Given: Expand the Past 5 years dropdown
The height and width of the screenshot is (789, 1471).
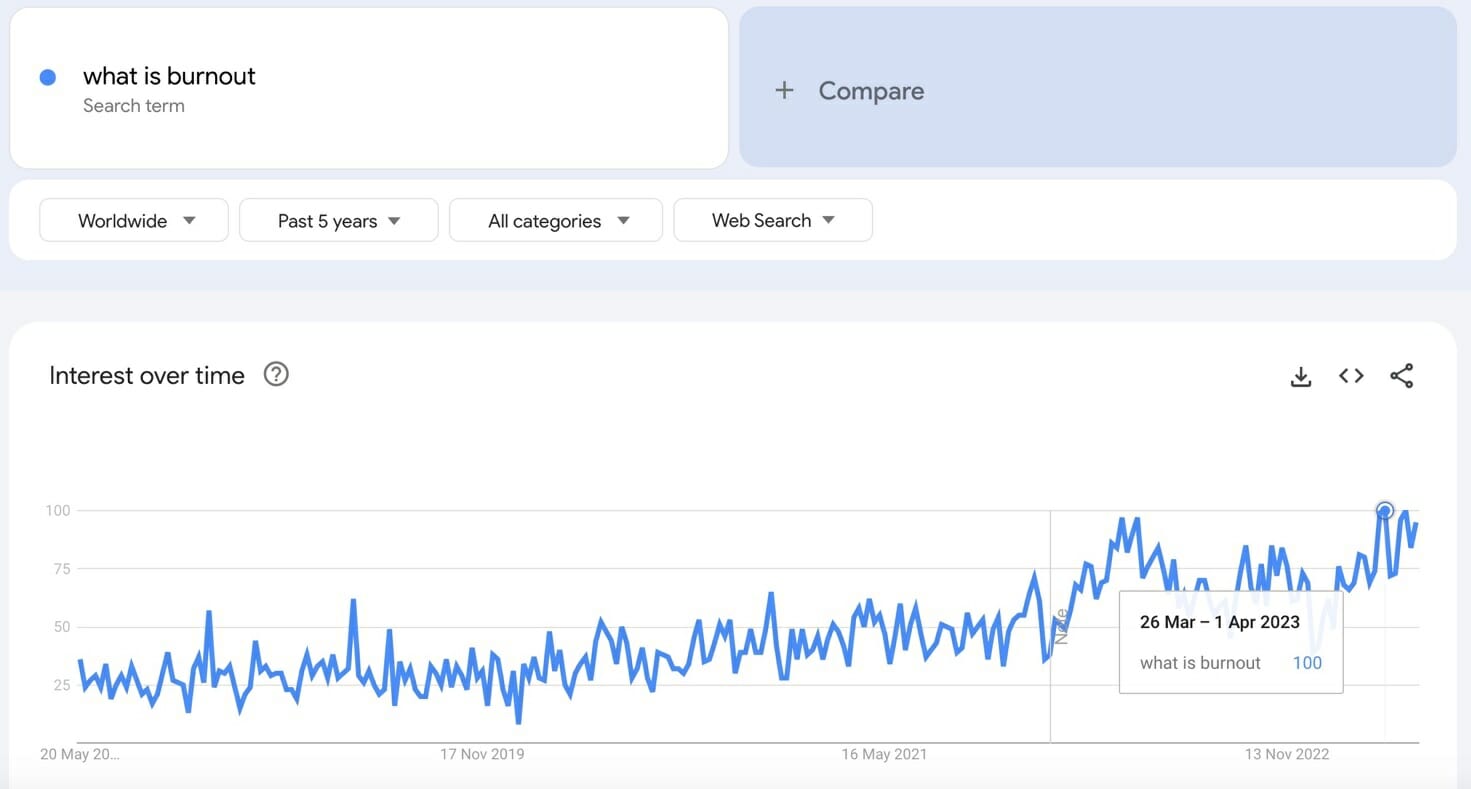Looking at the screenshot, I should coord(338,221).
